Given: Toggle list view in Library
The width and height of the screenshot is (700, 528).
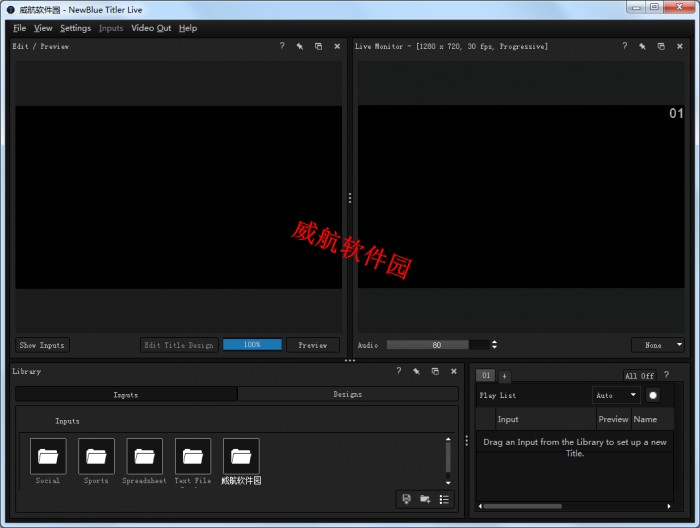Looking at the screenshot, I should (x=444, y=499).
